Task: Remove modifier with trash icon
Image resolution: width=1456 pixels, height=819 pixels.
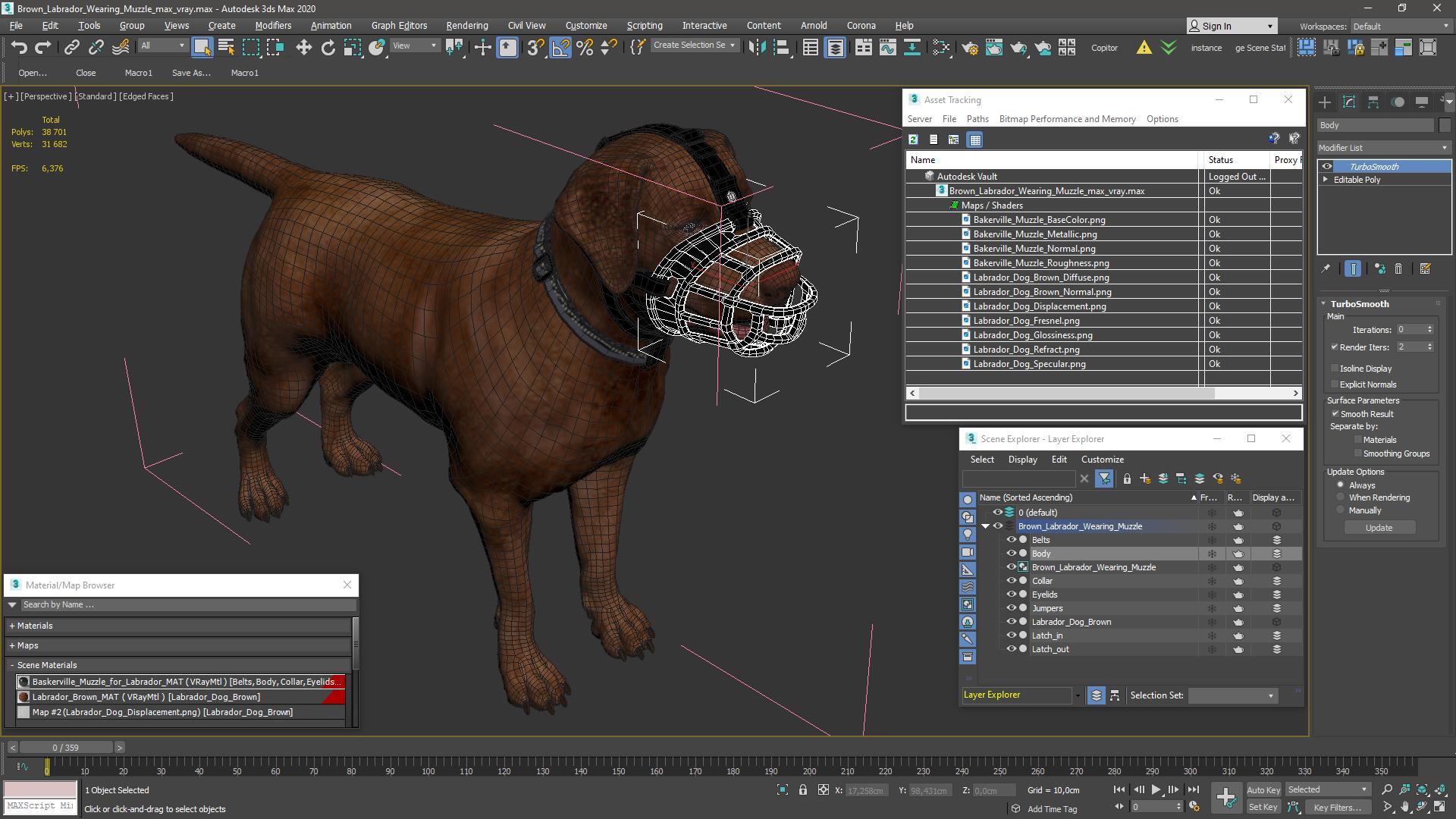Action: tap(1398, 268)
